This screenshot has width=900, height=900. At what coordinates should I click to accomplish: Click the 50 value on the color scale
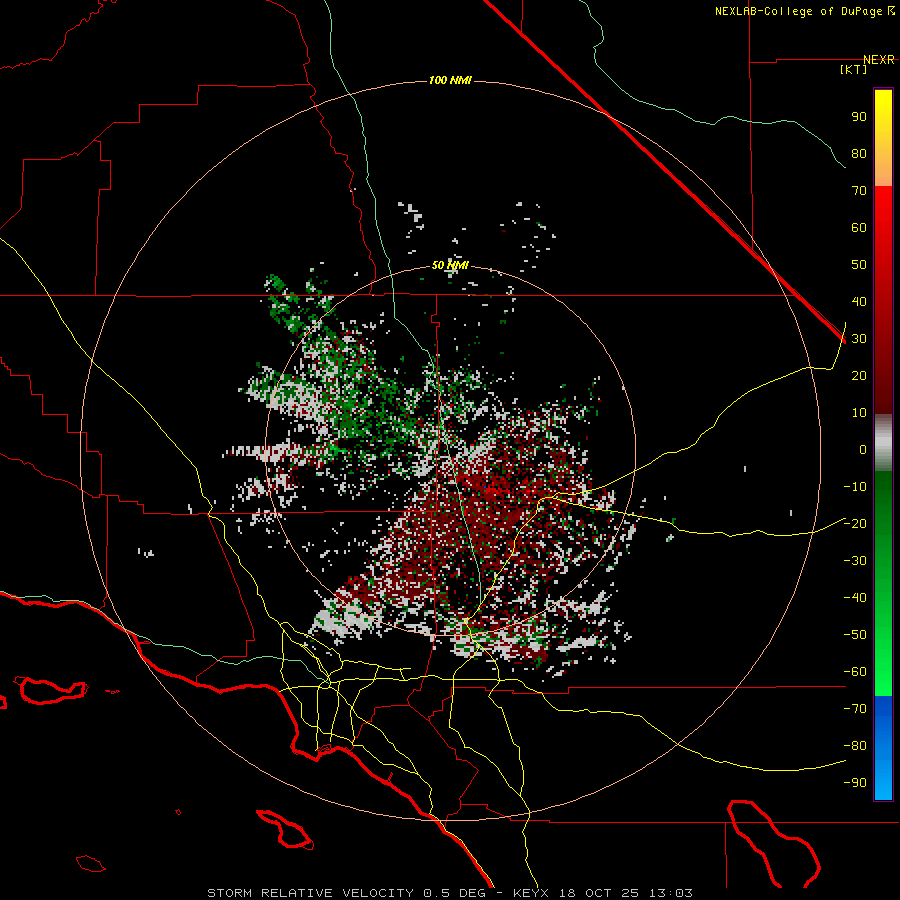[x=859, y=265]
